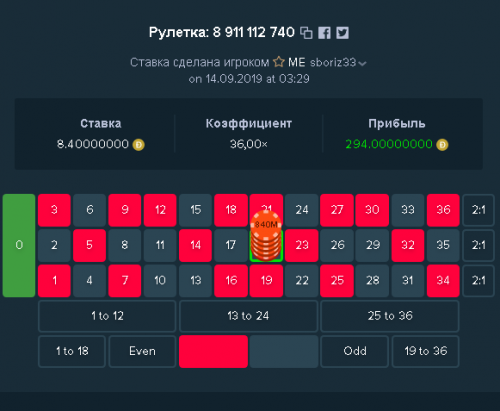Select roulette number 35
Image resolution: width=500 pixels, height=411 pixels.
tap(443, 245)
